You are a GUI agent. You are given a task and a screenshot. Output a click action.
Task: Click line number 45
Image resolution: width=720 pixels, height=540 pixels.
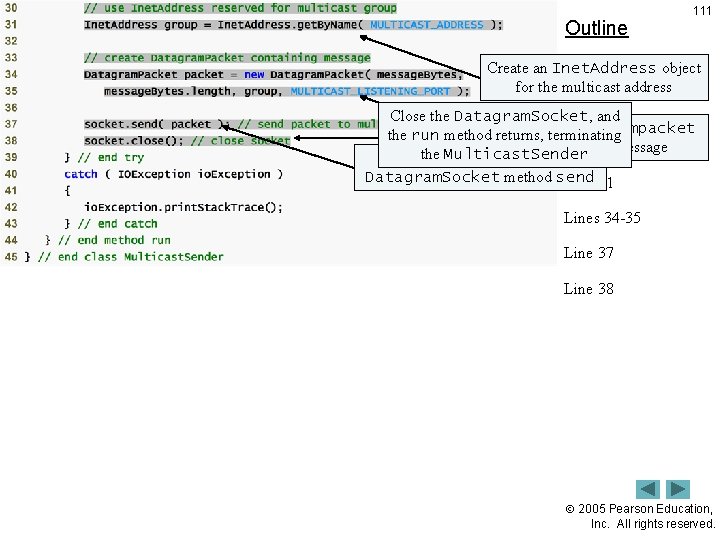(11, 257)
